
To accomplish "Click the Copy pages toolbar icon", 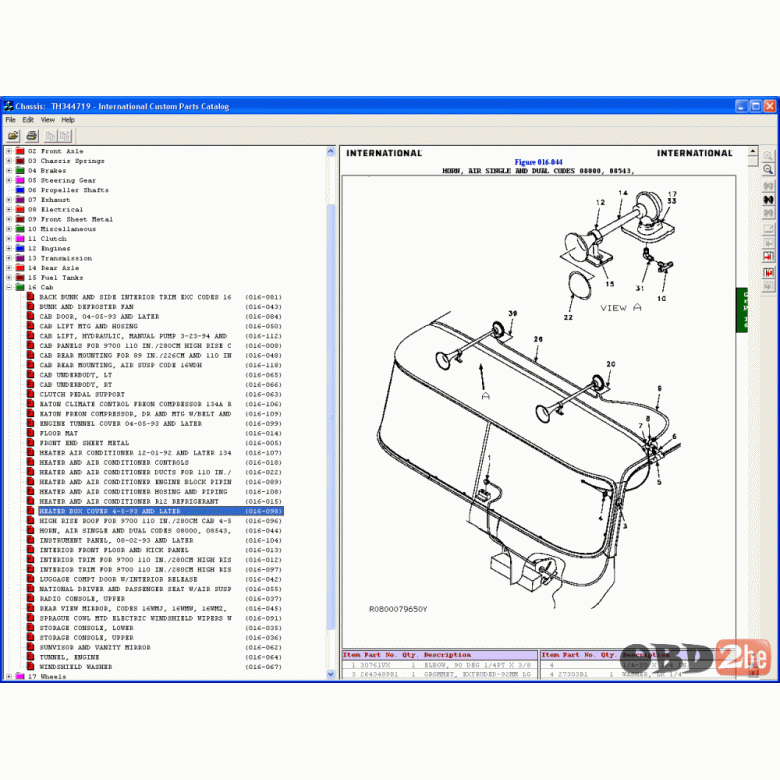I will [x=50, y=135].
